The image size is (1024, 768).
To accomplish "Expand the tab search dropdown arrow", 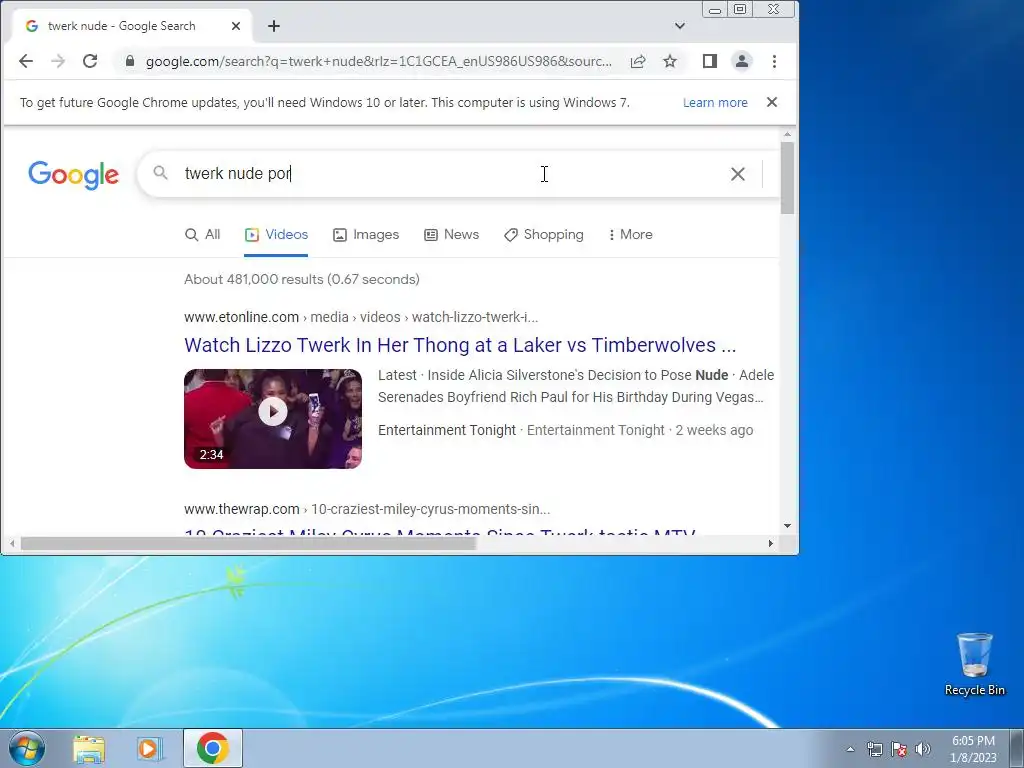I will coord(680,26).
